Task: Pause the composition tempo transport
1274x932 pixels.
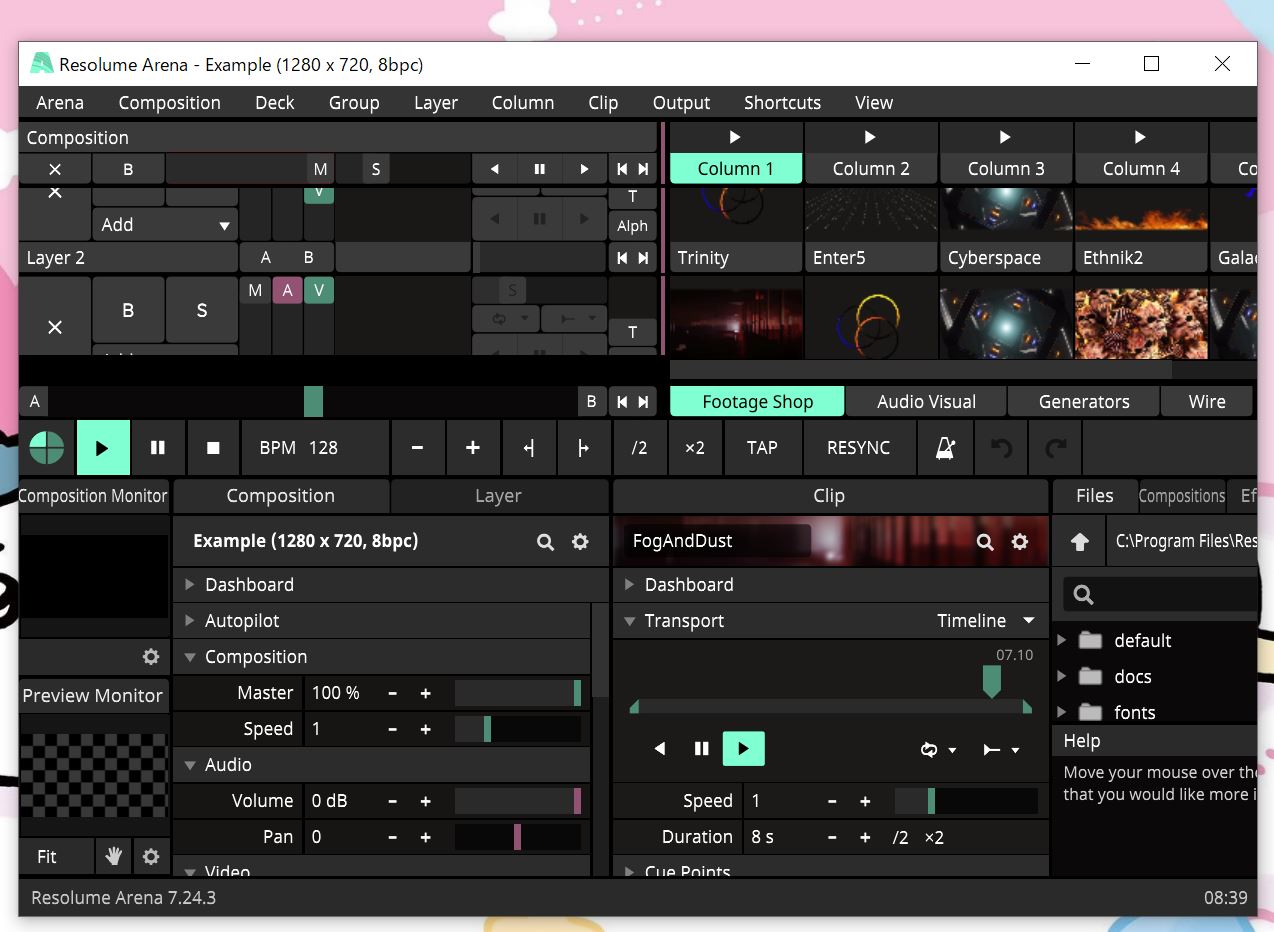Action: coord(157,448)
